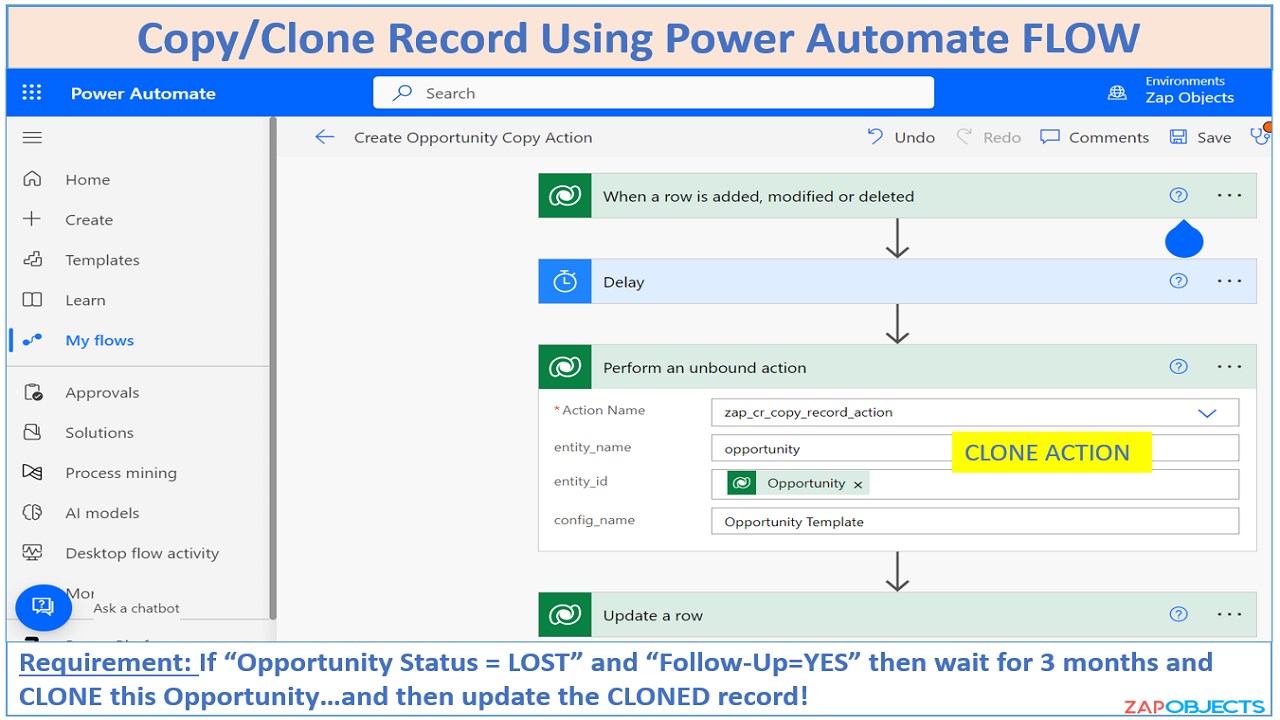Click the Search box

tap(654, 93)
